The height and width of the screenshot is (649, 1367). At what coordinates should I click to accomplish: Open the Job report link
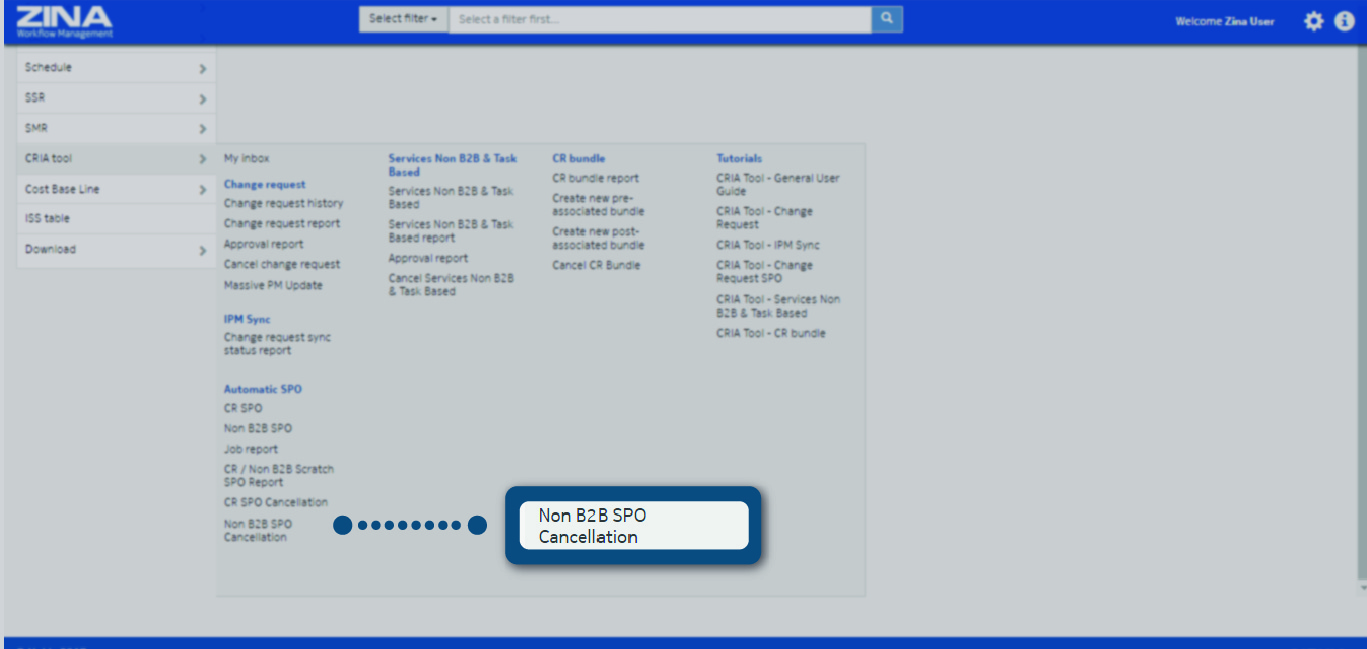251,449
